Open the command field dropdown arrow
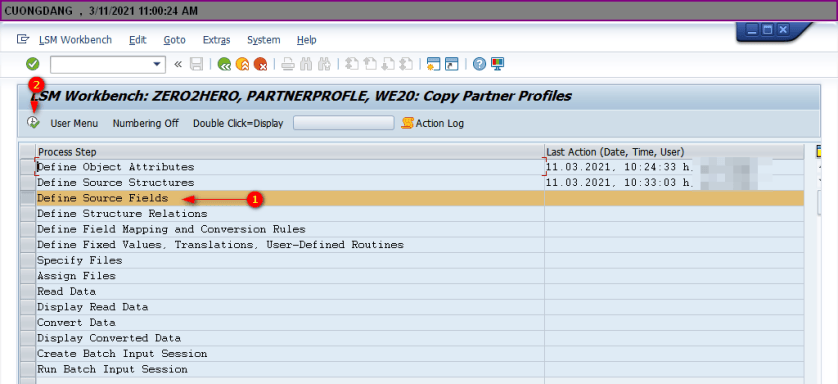This screenshot has height=384, width=838. click(157, 65)
